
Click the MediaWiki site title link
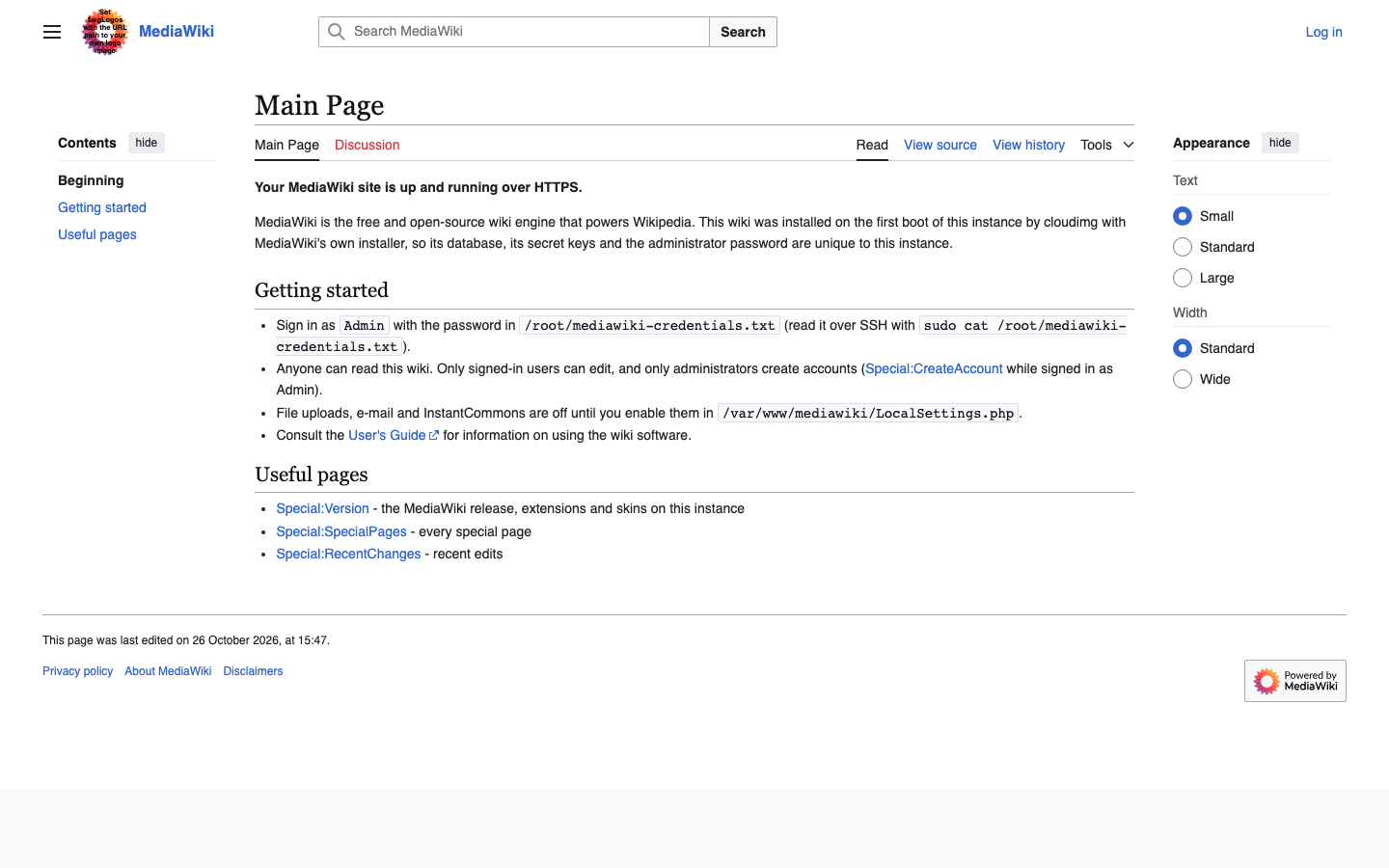click(177, 31)
